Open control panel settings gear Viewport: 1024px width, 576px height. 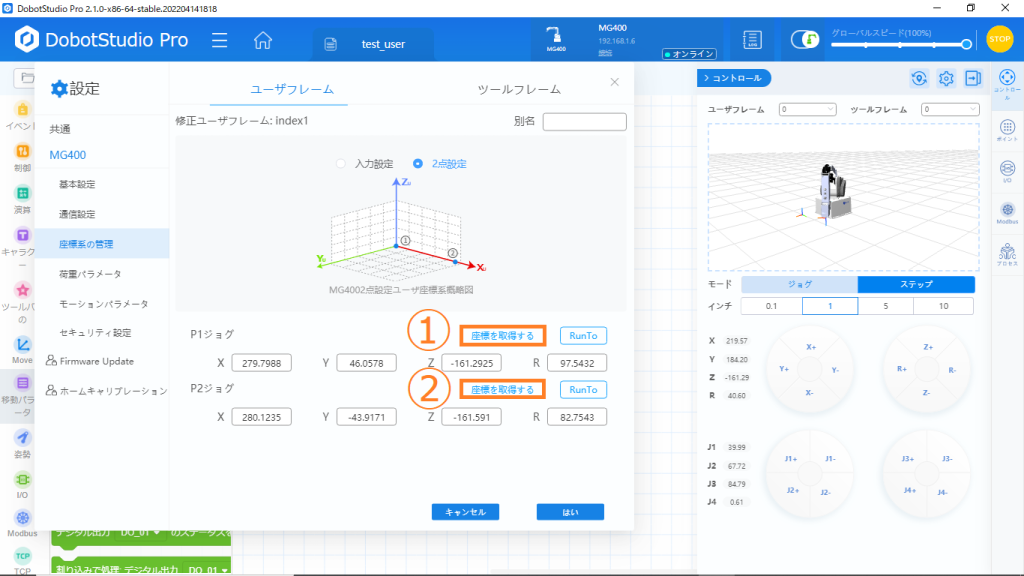(x=946, y=78)
